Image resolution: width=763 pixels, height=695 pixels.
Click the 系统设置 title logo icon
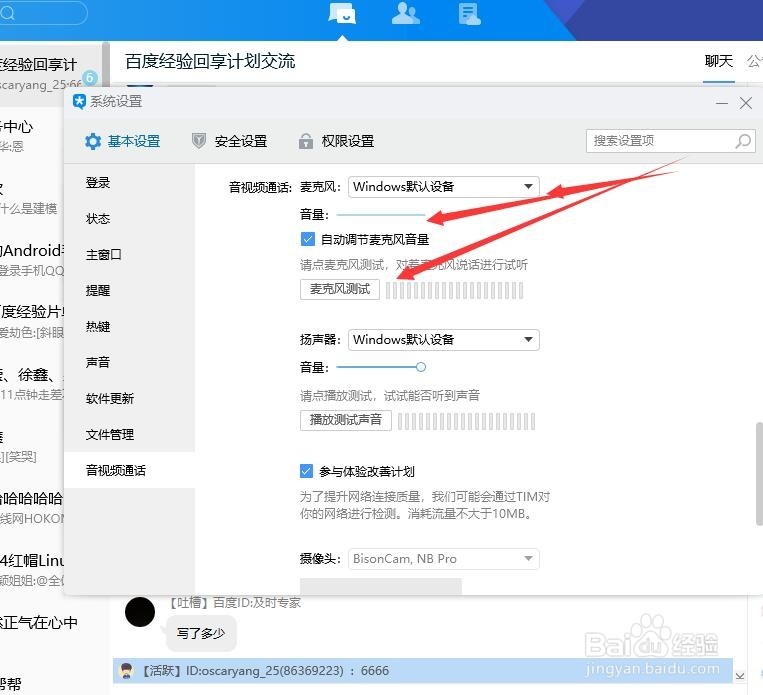[x=79, y=101]
